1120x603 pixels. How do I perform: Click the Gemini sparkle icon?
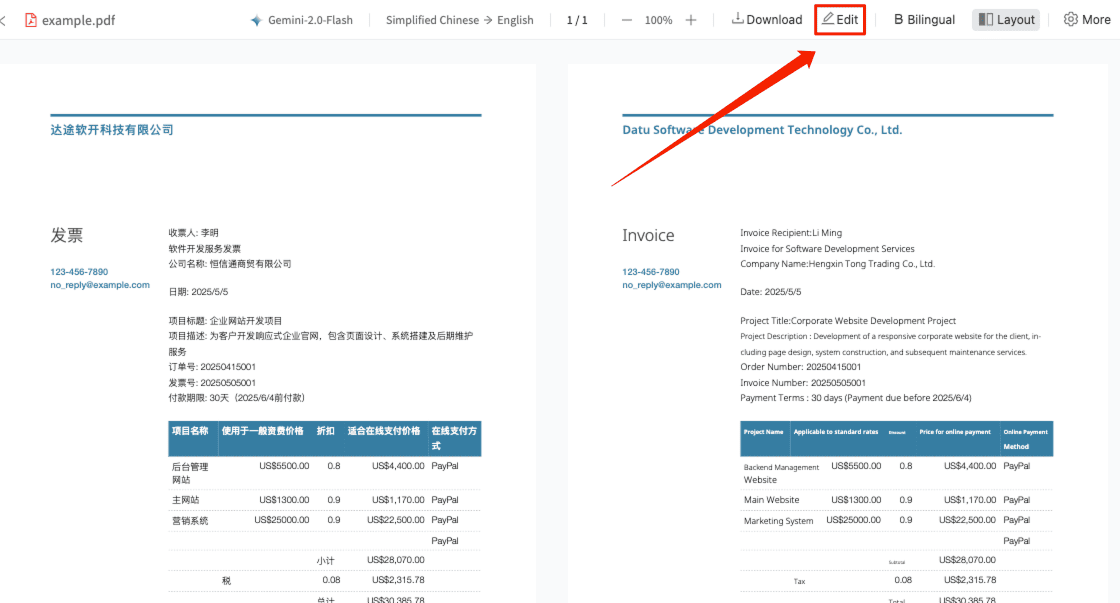click(257, 20)
